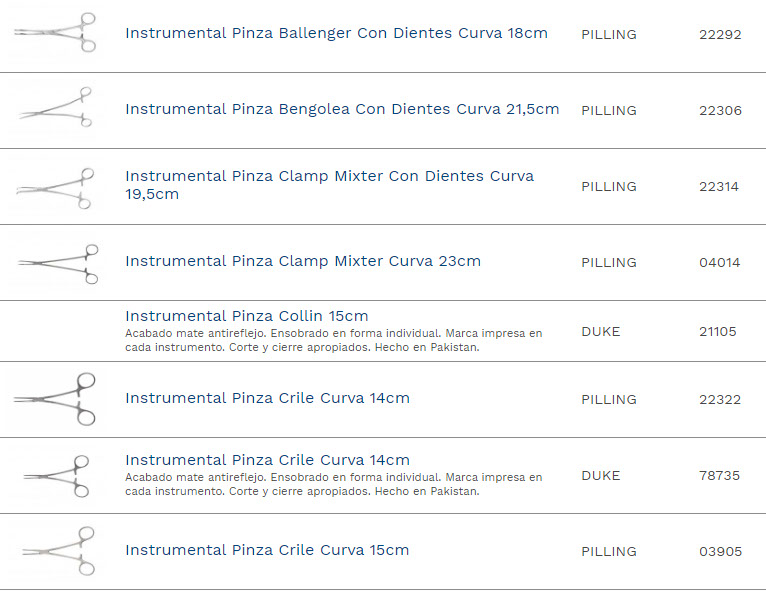Click product code 03905
766x592 pixels.
click(720, 551)
